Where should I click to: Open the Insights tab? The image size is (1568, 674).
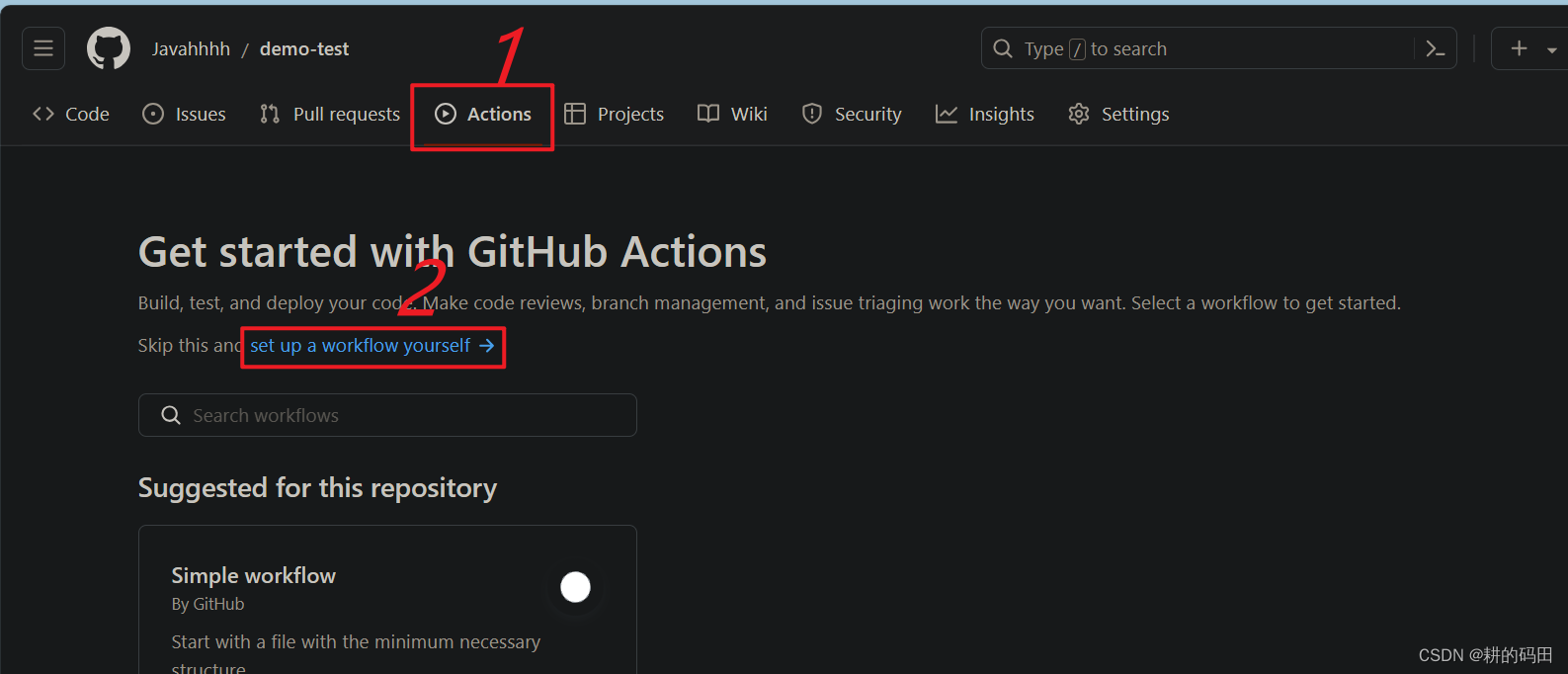(985, 114)
